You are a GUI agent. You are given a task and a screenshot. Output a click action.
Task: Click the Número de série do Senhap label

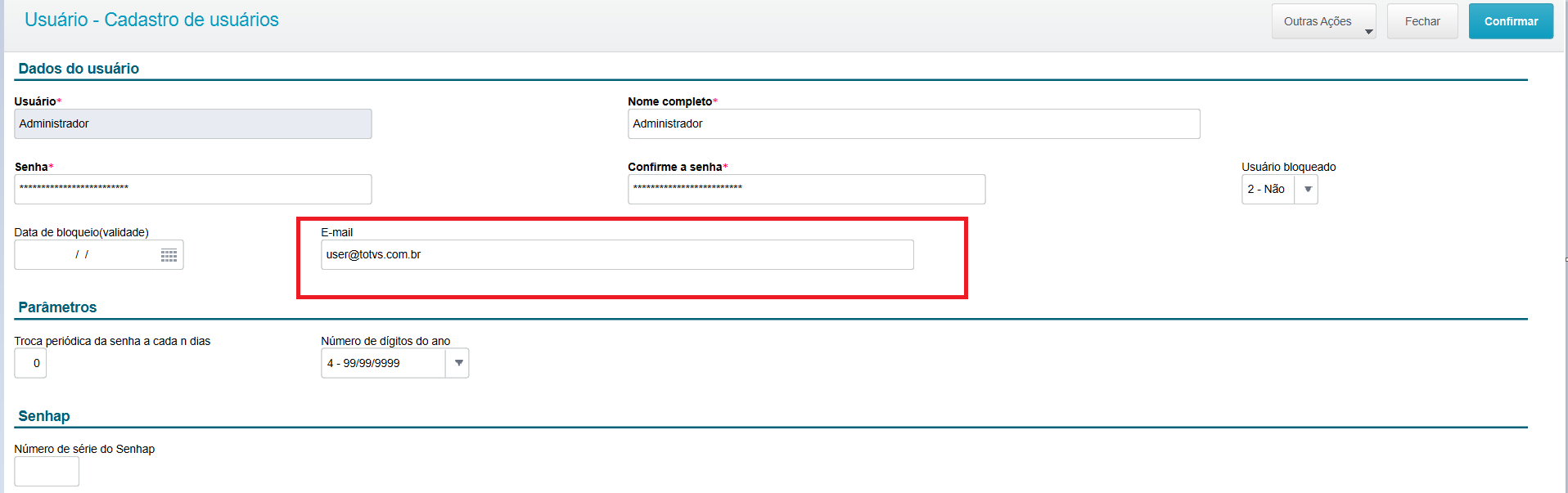(84, 449)
